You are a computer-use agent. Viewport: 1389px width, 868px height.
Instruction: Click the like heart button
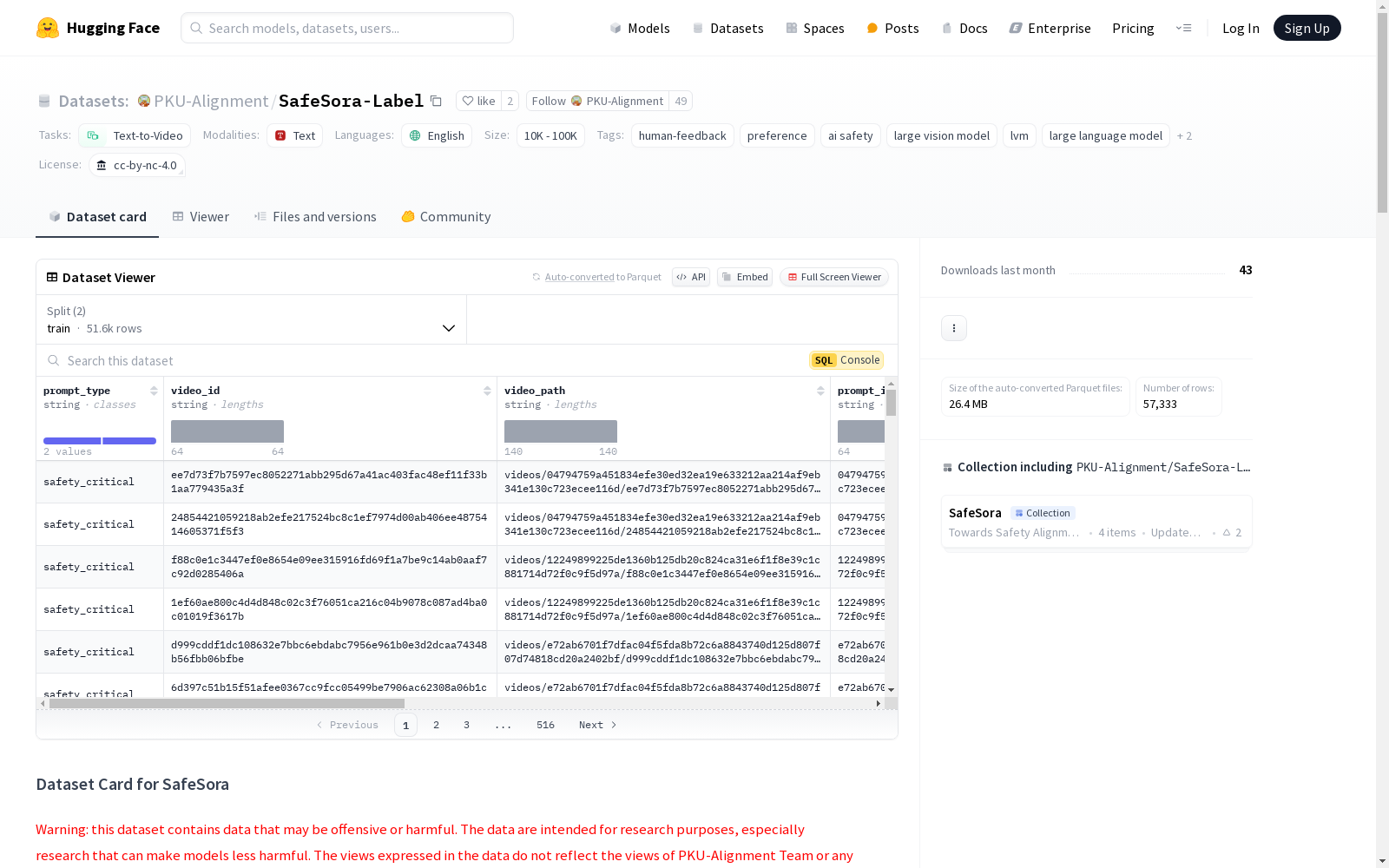coord(478,102)
